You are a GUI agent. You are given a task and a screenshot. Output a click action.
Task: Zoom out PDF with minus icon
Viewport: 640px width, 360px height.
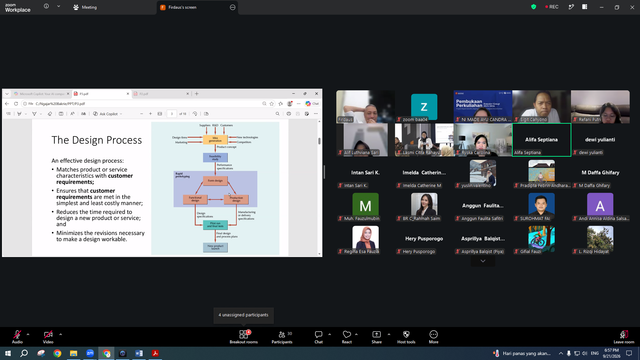coord(141,114)
